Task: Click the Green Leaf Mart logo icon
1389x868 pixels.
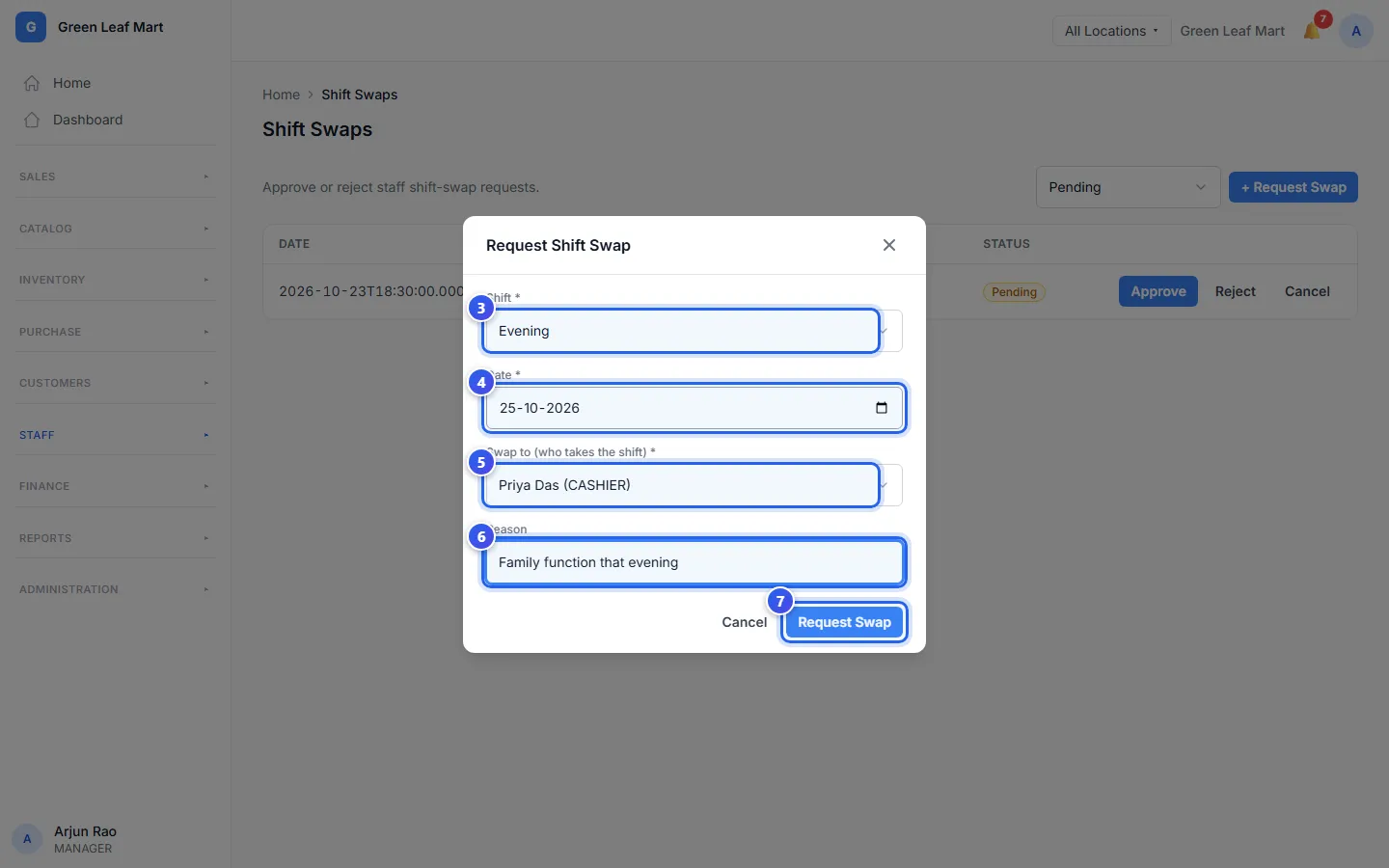Action: tap(31, 27)
